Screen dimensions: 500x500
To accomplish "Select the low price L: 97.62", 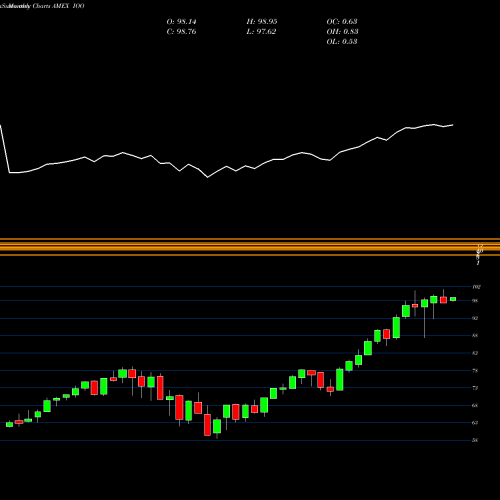I will pyautogui.click(x=261, y=32).
